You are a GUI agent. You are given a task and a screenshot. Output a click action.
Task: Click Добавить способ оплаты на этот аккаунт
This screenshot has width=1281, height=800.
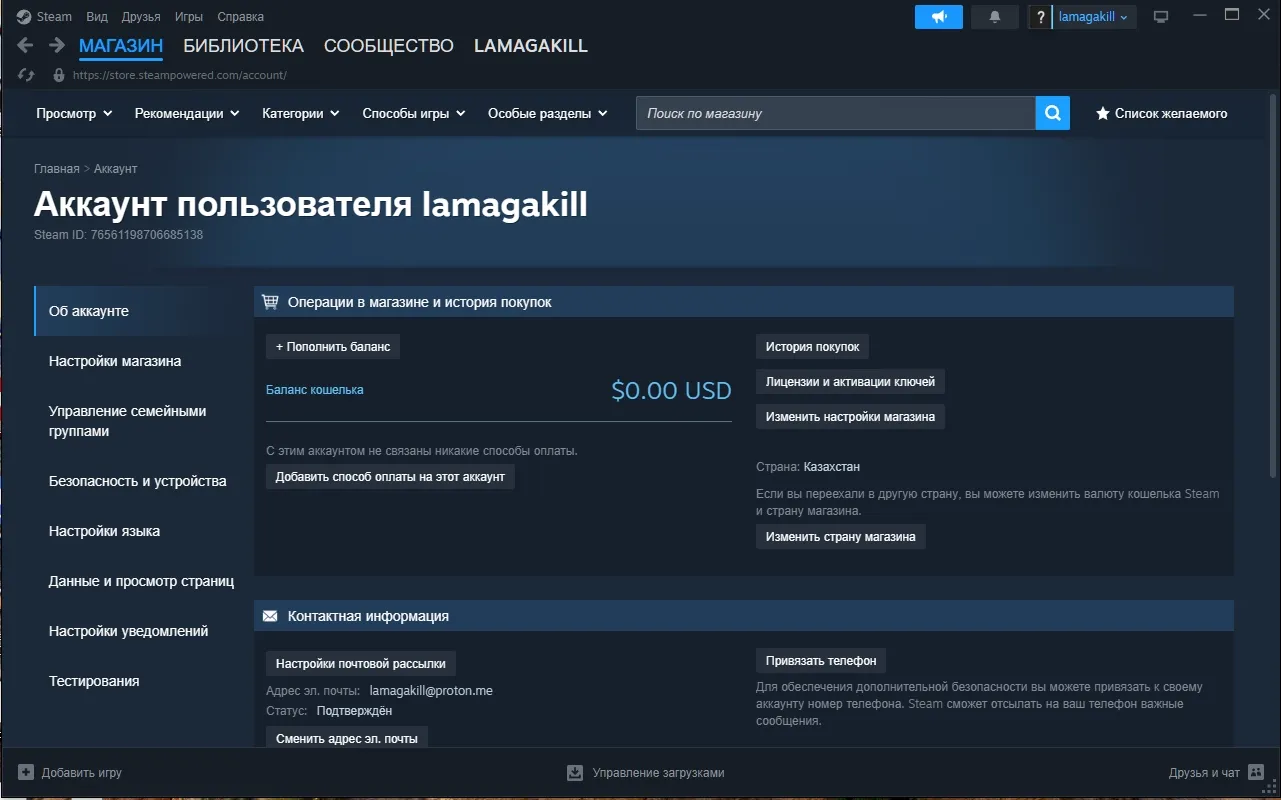[390, 477]
